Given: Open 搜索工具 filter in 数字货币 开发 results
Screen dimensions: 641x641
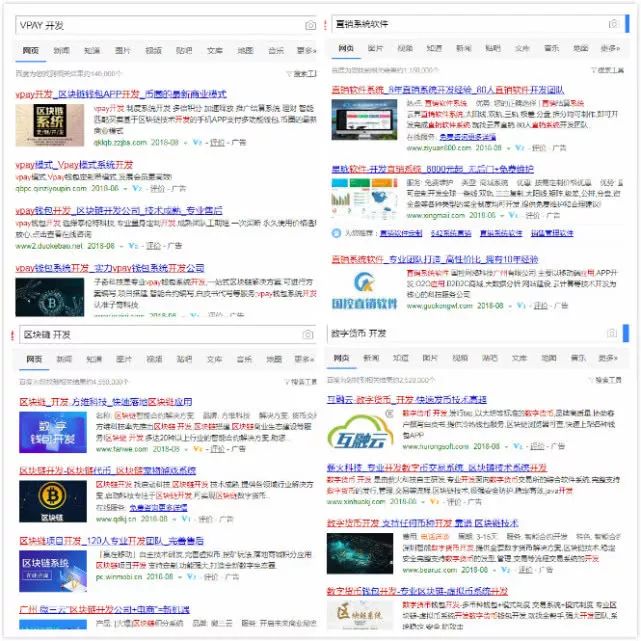Looking at the screenshot, I should pos(605,380).
